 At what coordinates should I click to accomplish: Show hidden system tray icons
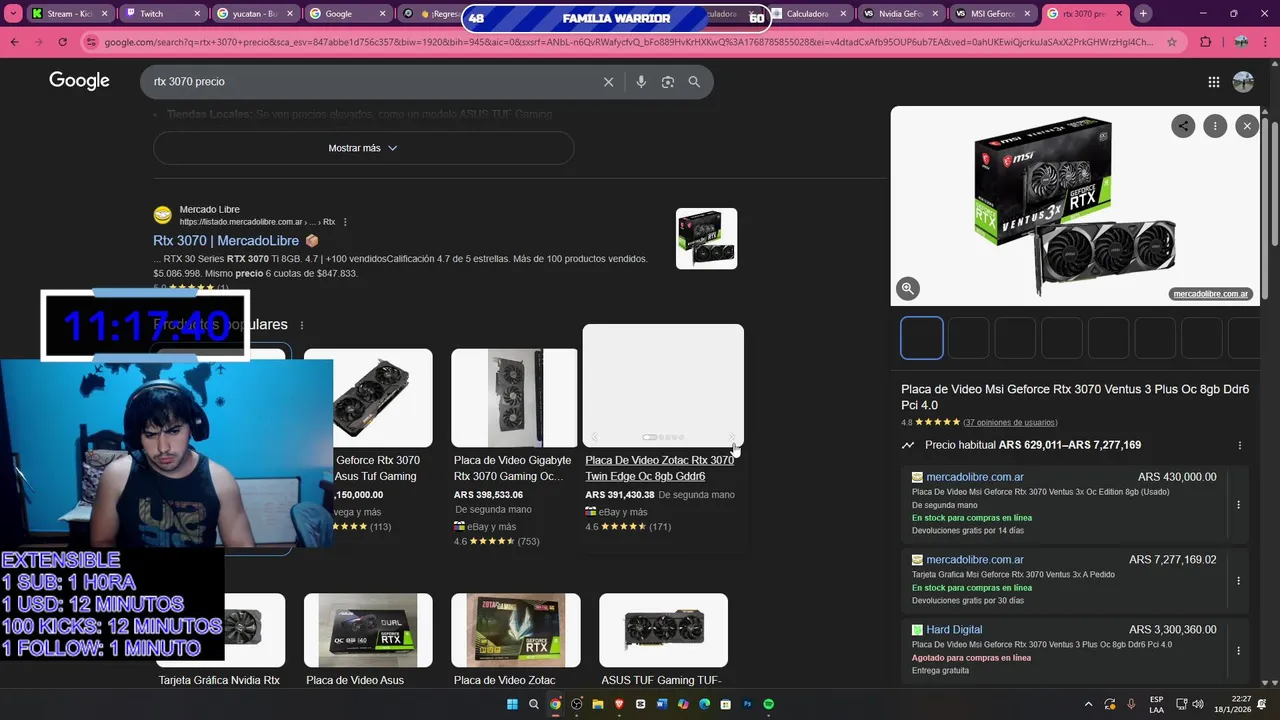click(x=1089, y=704)
